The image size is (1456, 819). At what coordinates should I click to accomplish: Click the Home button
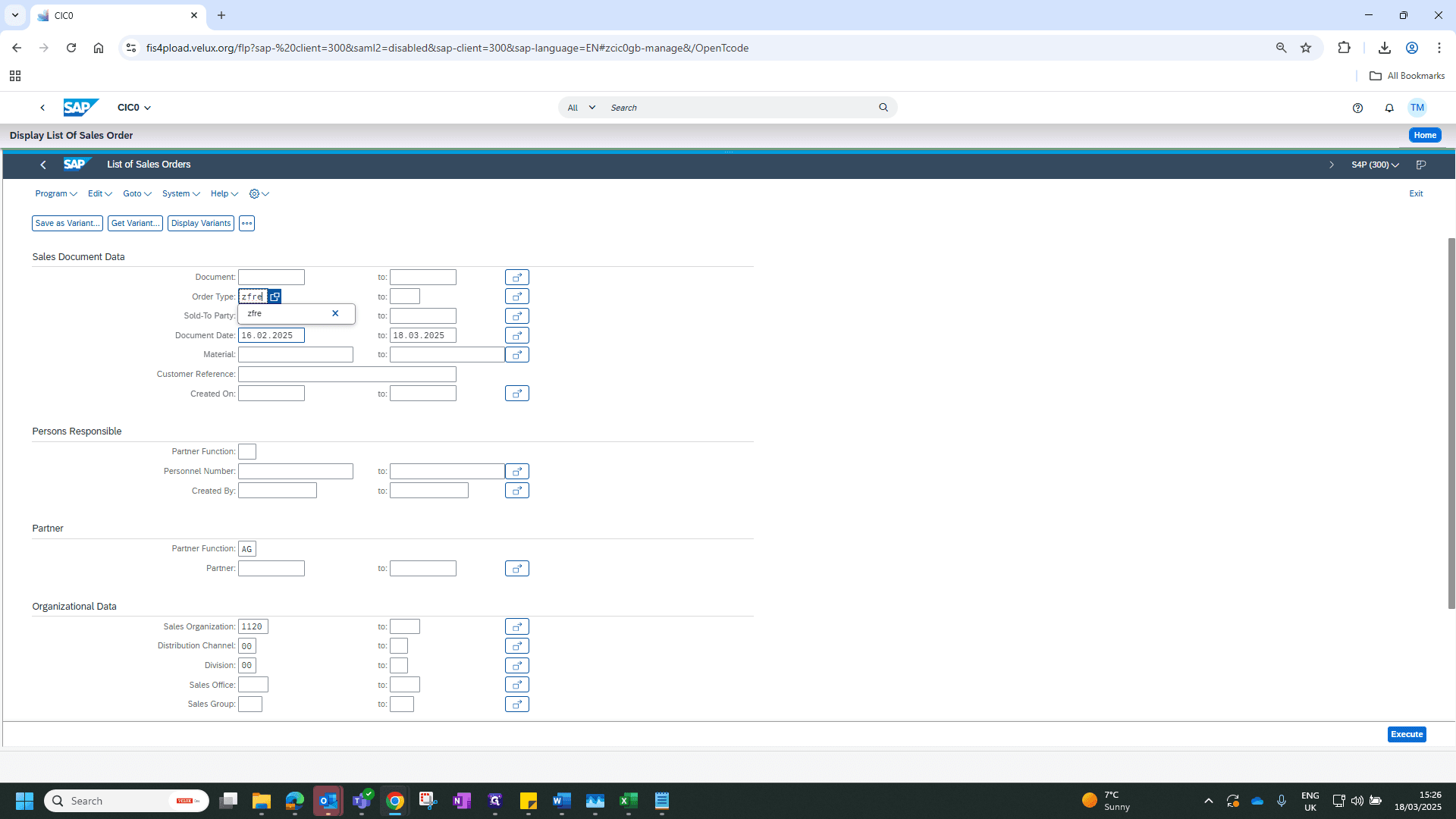1425,136
